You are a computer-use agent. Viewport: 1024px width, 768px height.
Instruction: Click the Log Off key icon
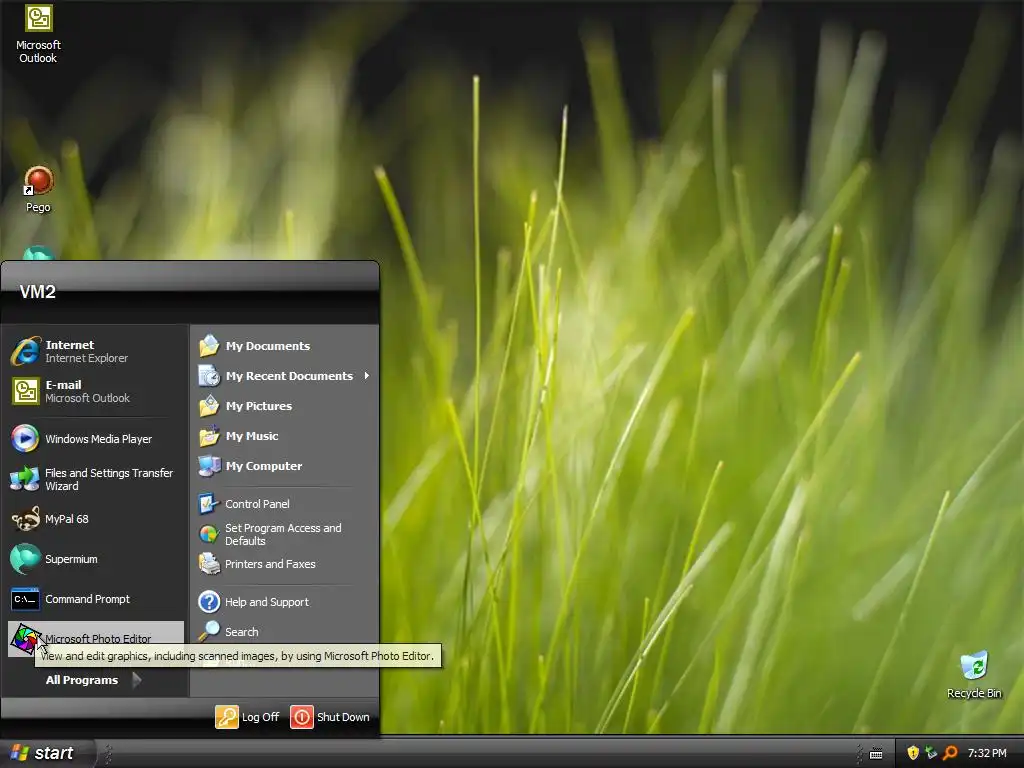[227, 716]
